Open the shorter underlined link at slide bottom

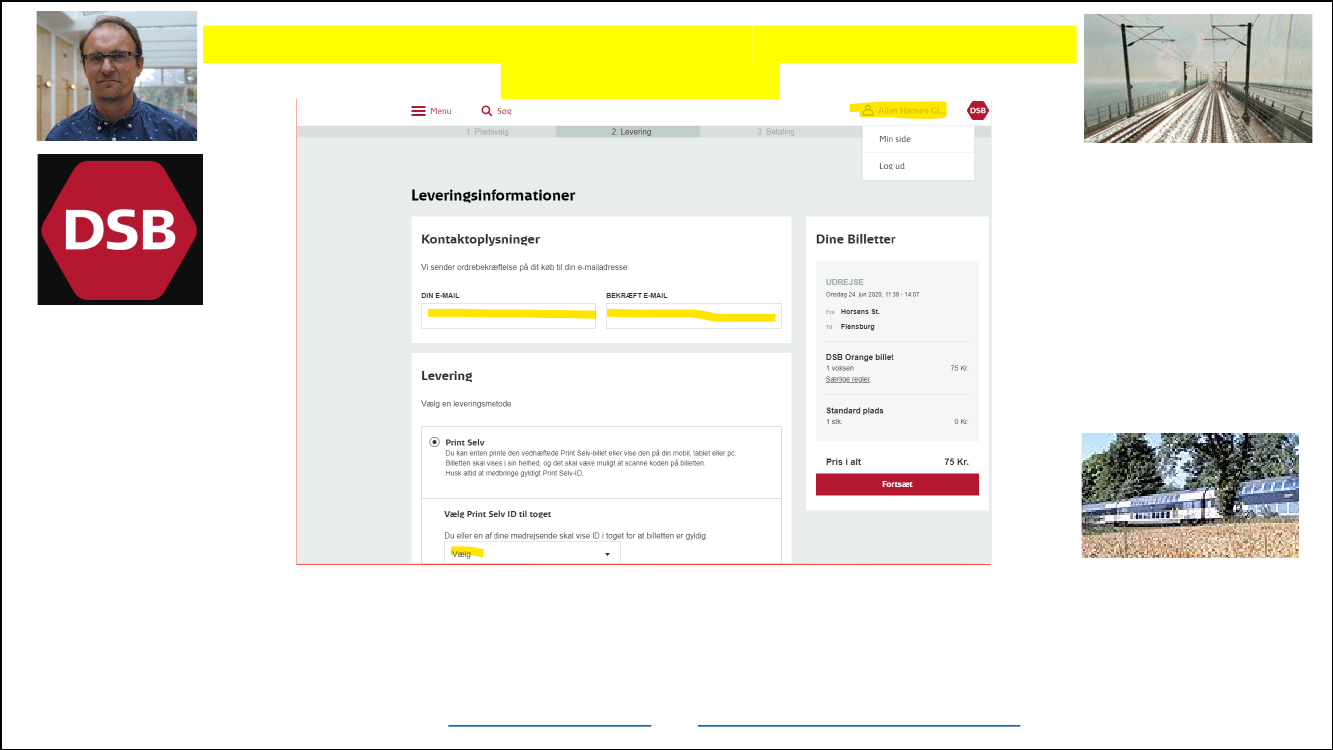[549, 724]
